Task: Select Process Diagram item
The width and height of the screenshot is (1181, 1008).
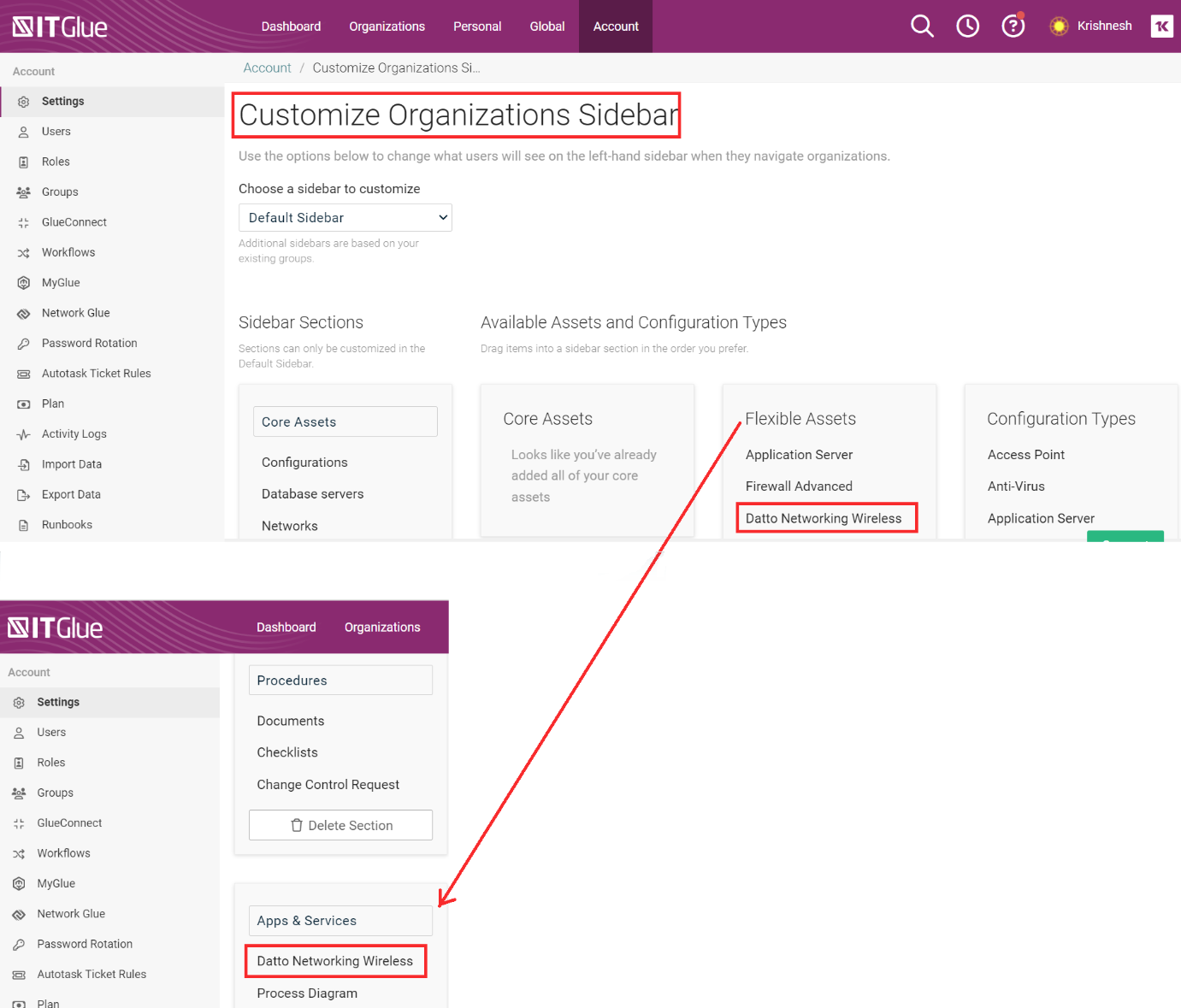Action: tap(307, 993)
